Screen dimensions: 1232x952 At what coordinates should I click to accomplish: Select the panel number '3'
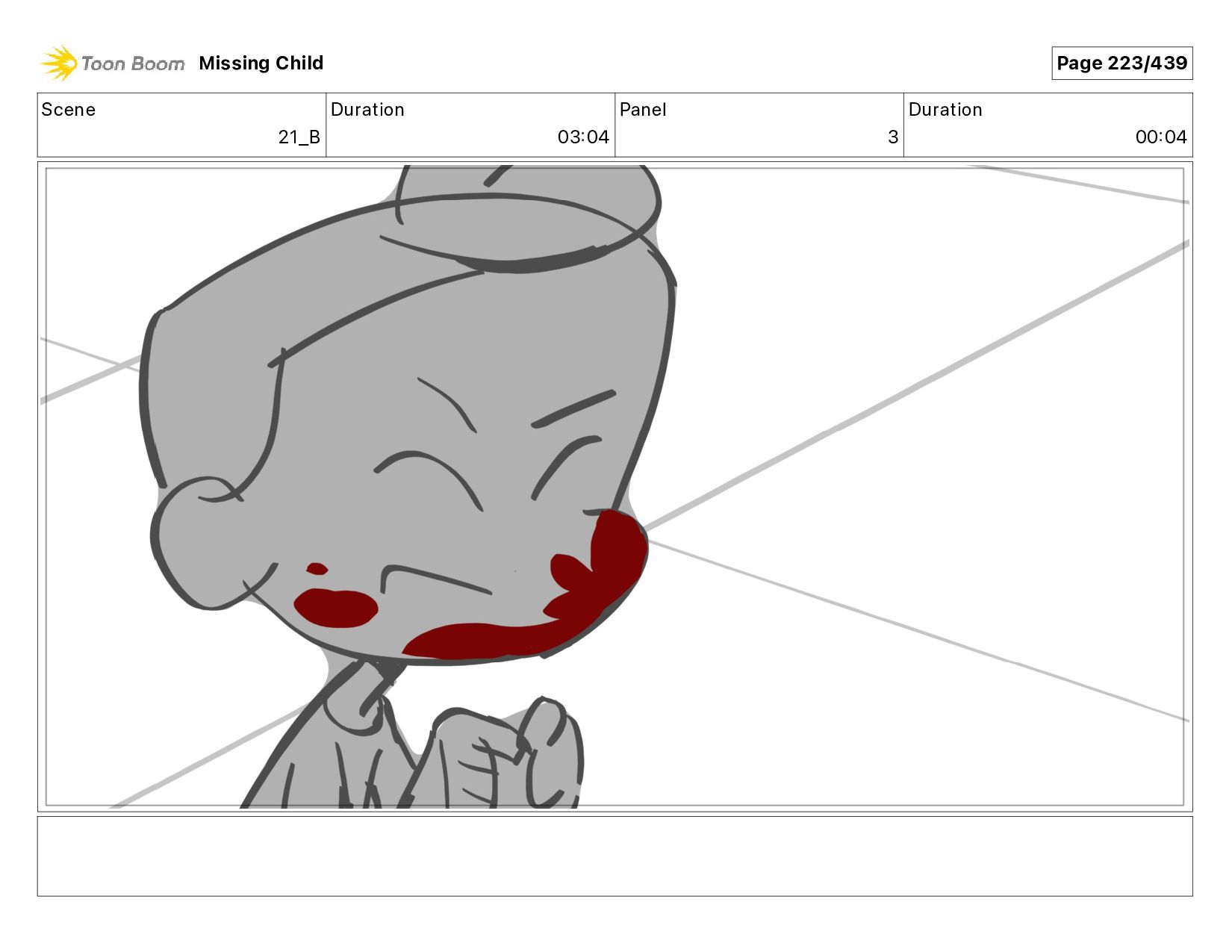[893, 137]
